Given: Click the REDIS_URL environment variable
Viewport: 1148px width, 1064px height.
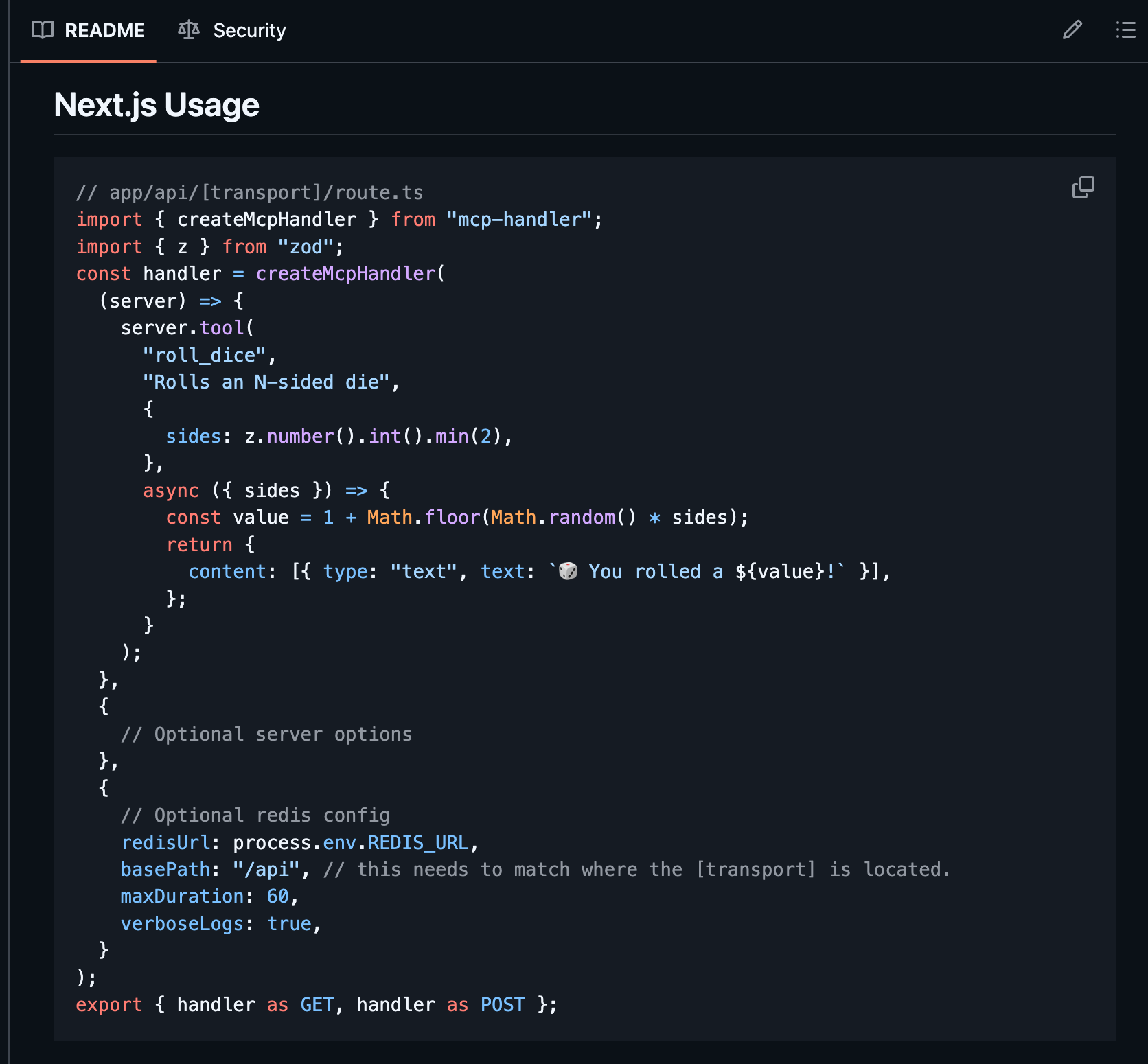Looking at the screenshot, I should (418, 843).
